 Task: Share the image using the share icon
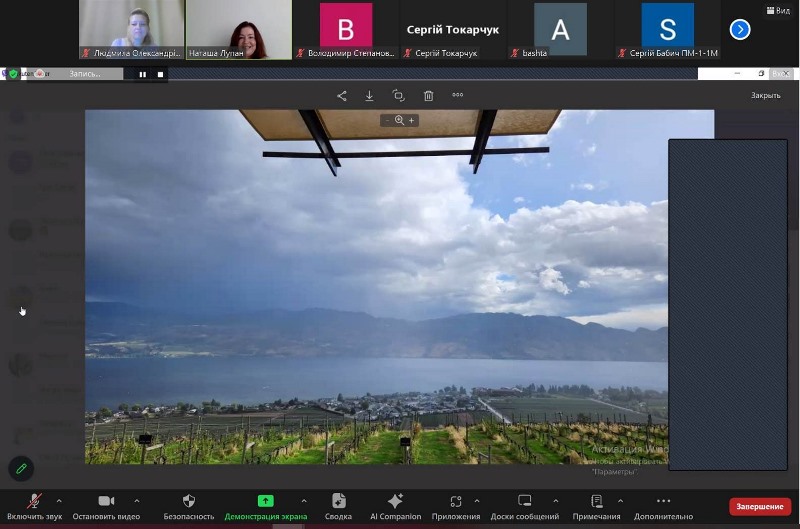coord(342,95)
